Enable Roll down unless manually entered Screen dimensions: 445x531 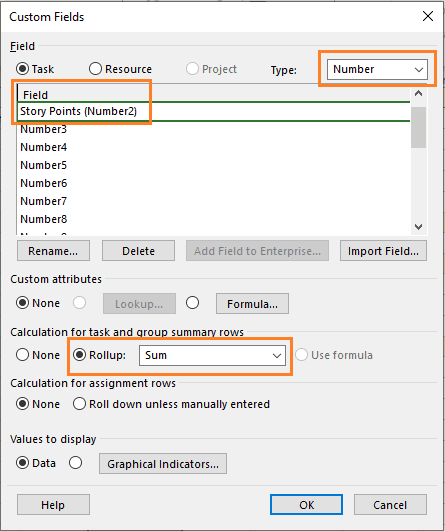coord(79,404)
